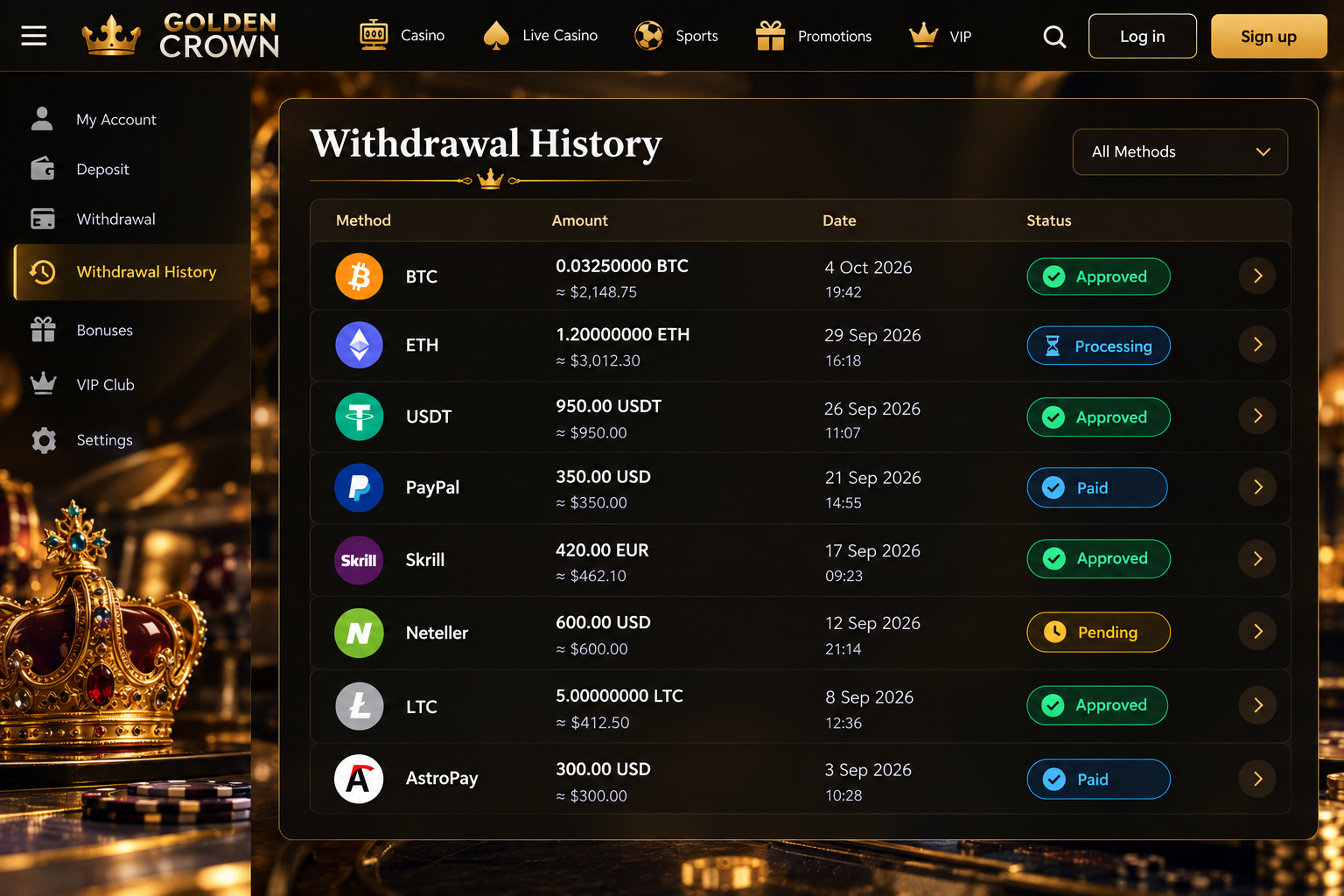Click the Ethereum coin icon
The height and width of the screenshot is (896, 1344).
coord(360,345)
